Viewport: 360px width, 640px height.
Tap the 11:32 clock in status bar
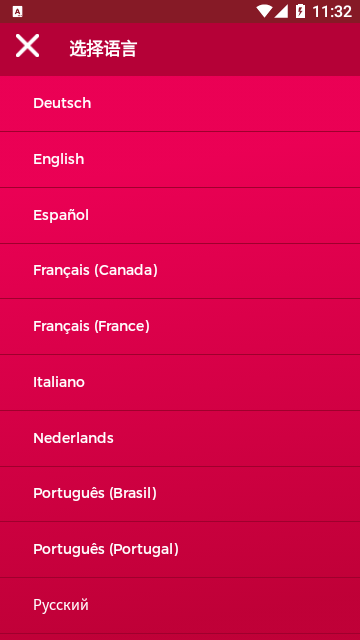[332, 11]
